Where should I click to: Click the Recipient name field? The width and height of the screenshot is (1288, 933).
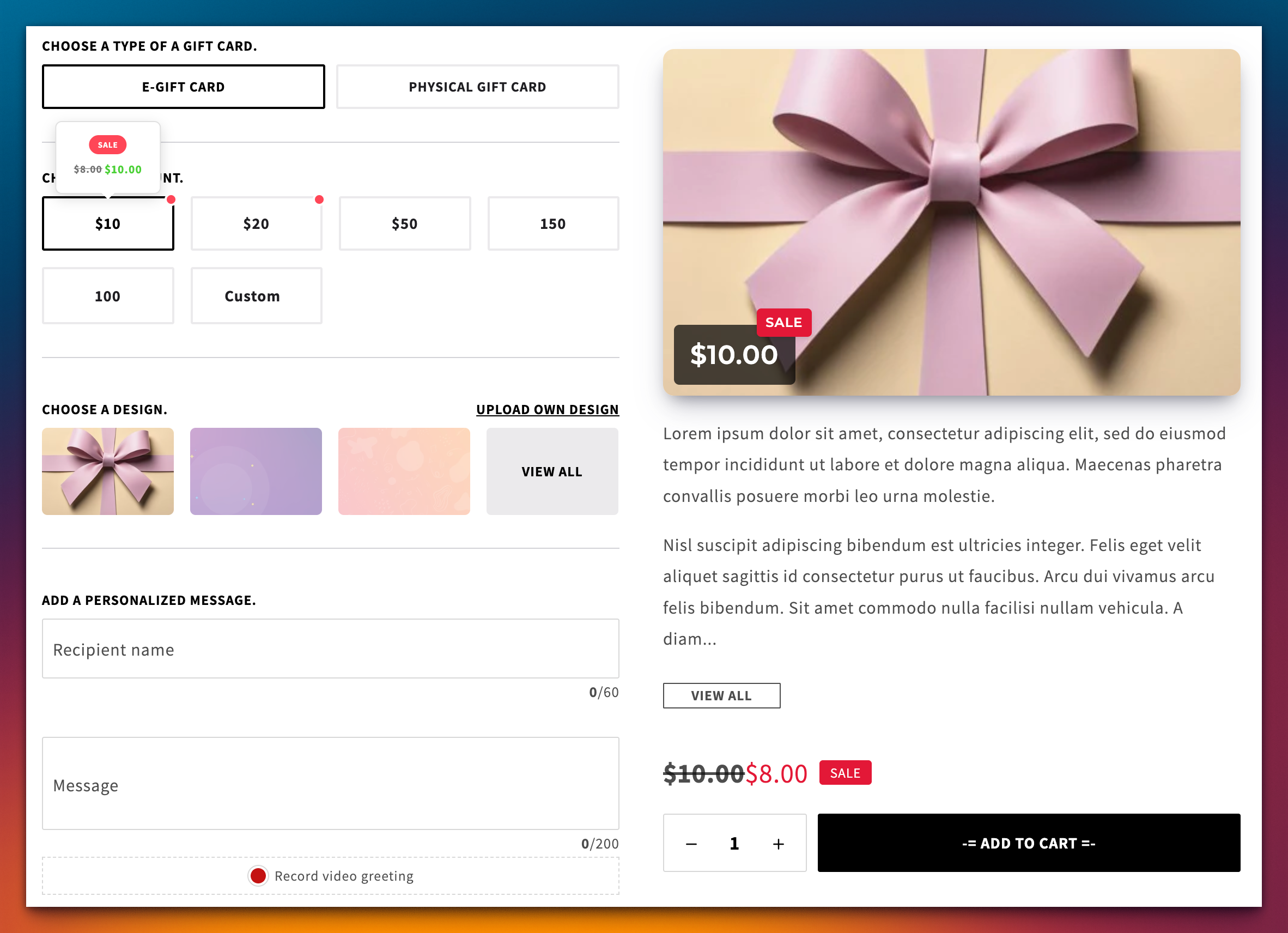(331, 649)
